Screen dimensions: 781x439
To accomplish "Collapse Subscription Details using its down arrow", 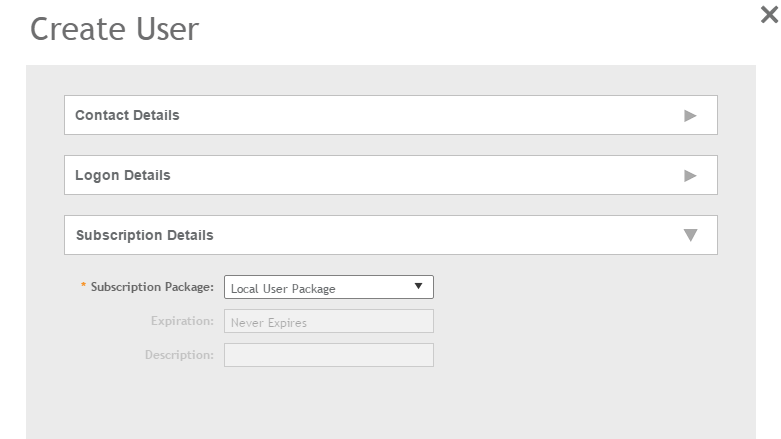I will (689, 236).
